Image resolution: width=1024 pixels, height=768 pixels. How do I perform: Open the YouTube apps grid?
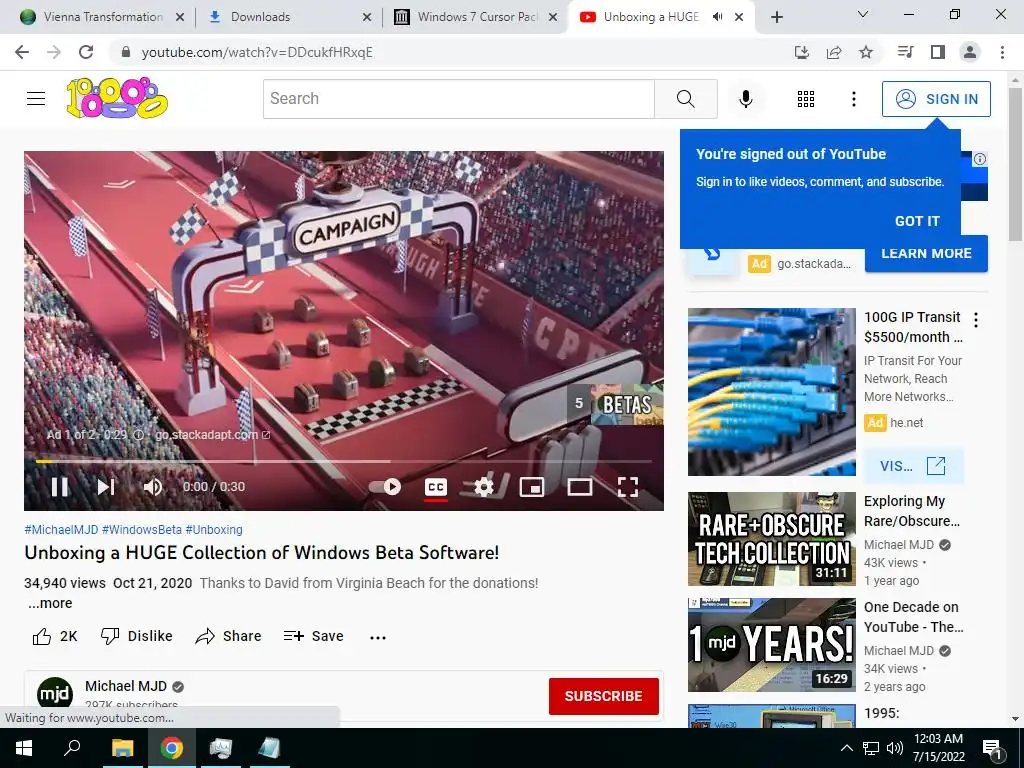click(806, 99)
